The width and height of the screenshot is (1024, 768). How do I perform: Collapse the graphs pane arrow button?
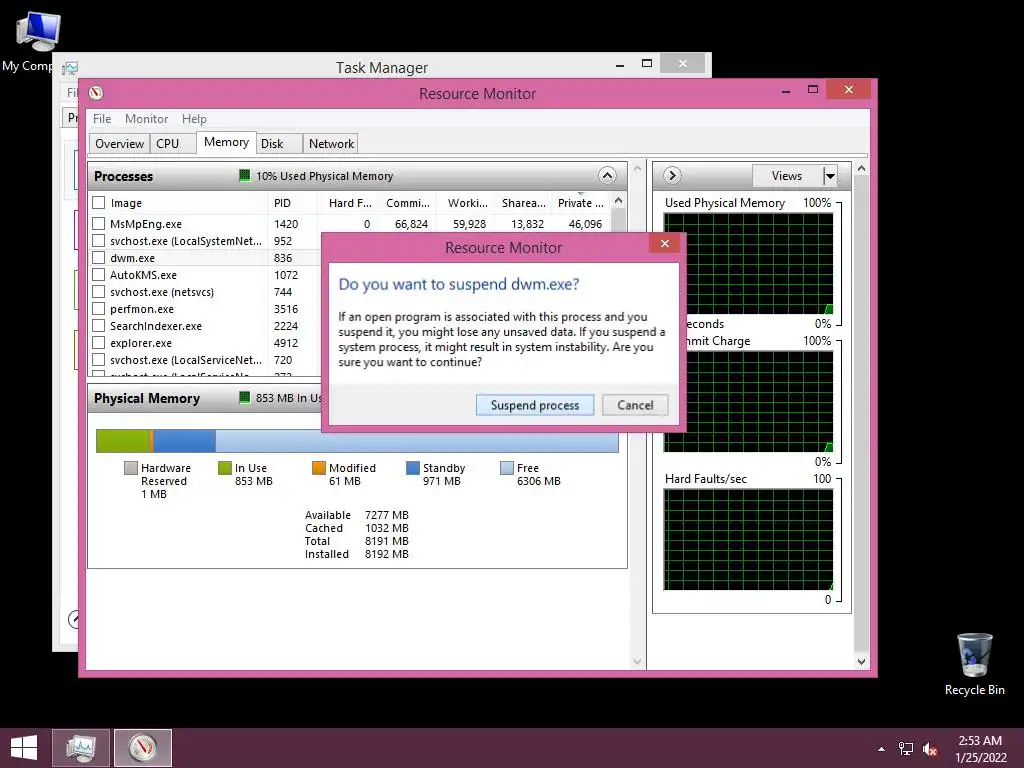click(672, 176)
